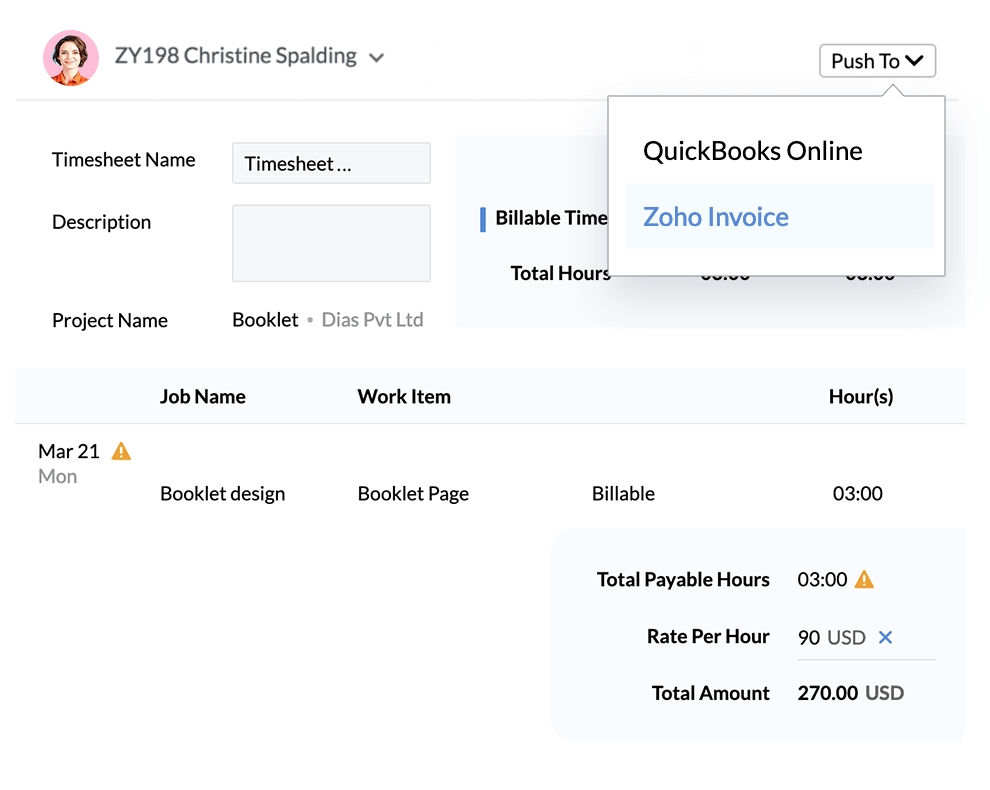The height and width of the screenshot is (790, 990).
Task: Open the Push To dropdown button
Action: (x=877, y=61)
